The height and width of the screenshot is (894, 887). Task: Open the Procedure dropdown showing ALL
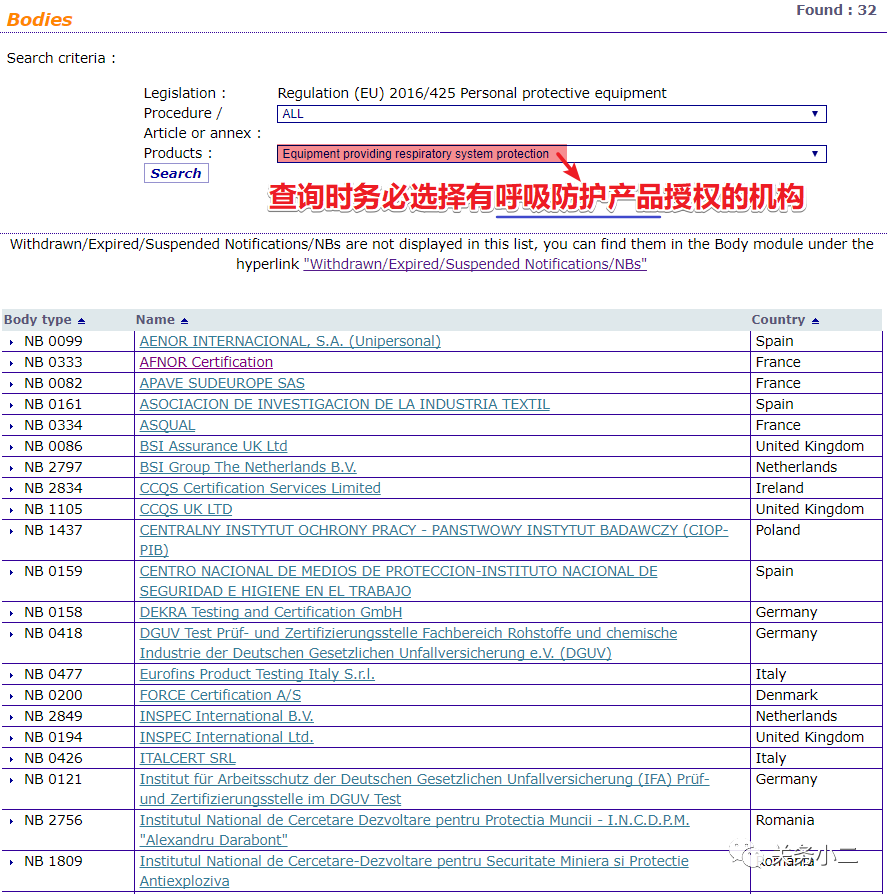pos(550,113)
